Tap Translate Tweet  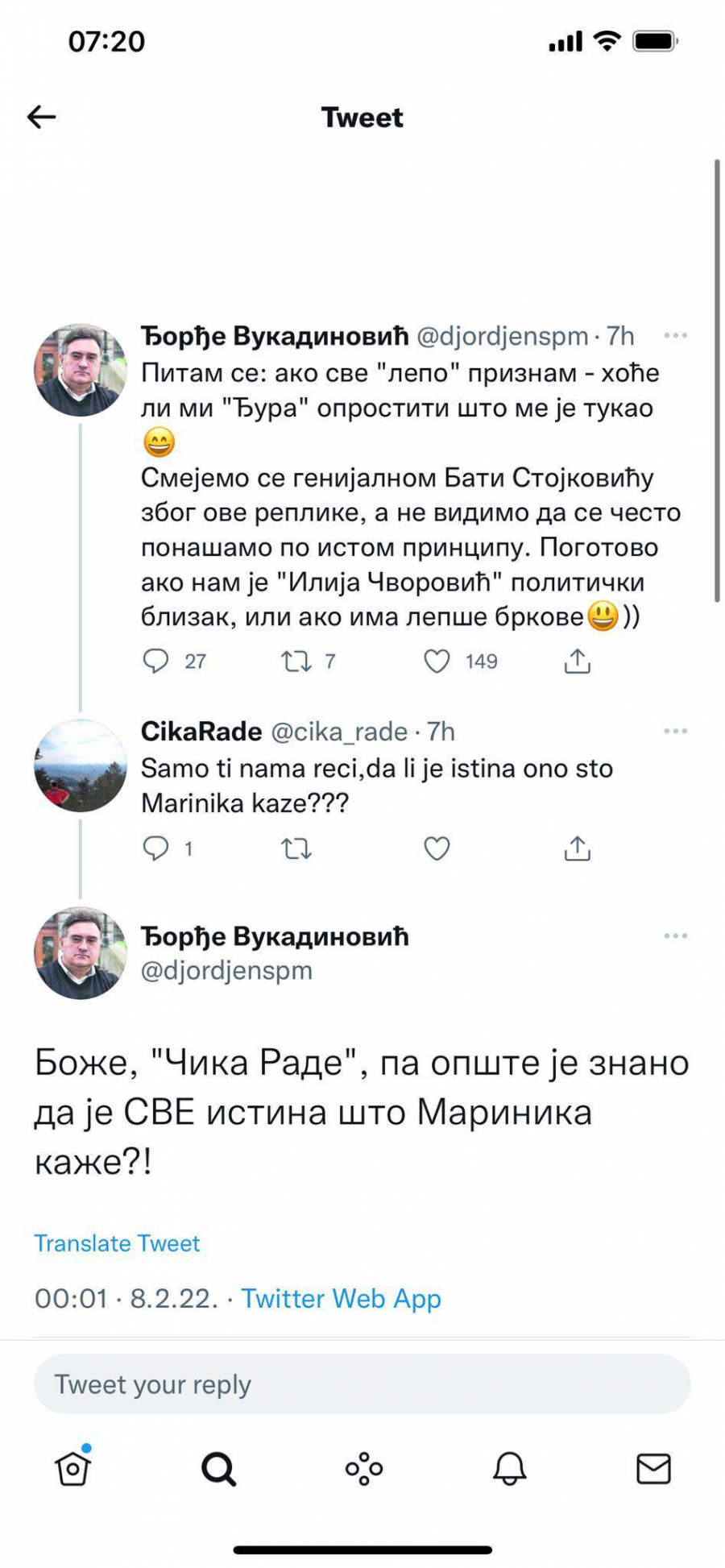(x=116, y=1243)
